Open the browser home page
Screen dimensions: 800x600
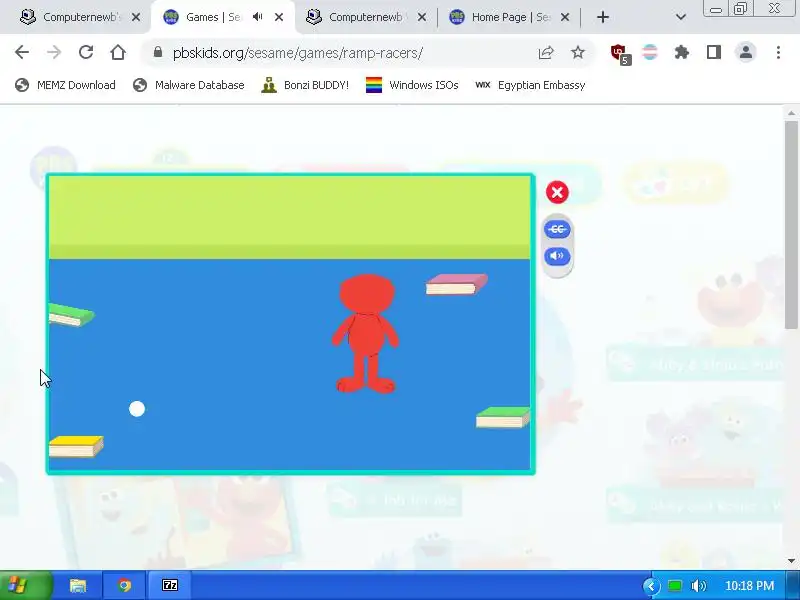click(118, 52)
